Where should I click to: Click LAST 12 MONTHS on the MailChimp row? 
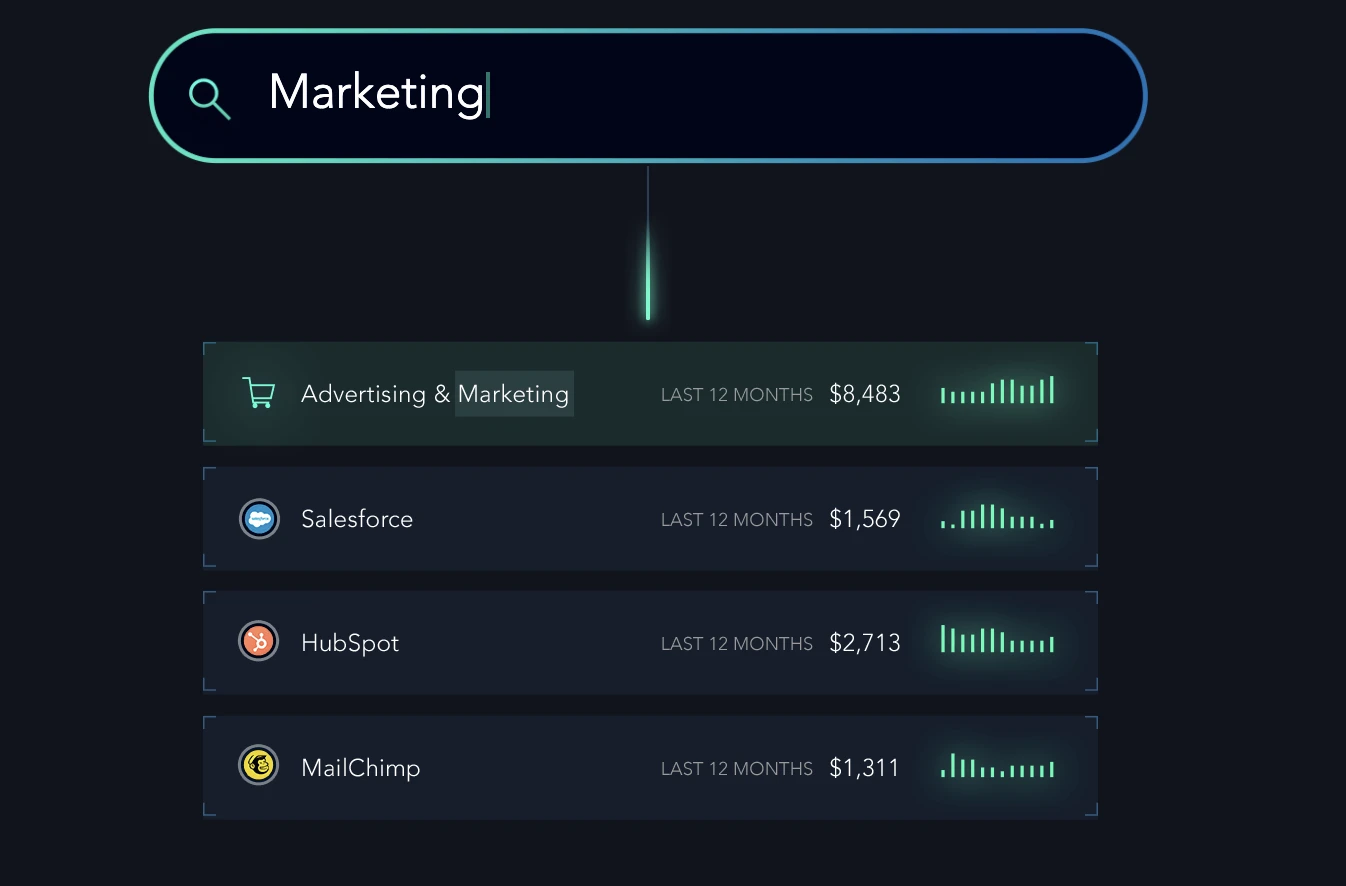pos(737,768)
